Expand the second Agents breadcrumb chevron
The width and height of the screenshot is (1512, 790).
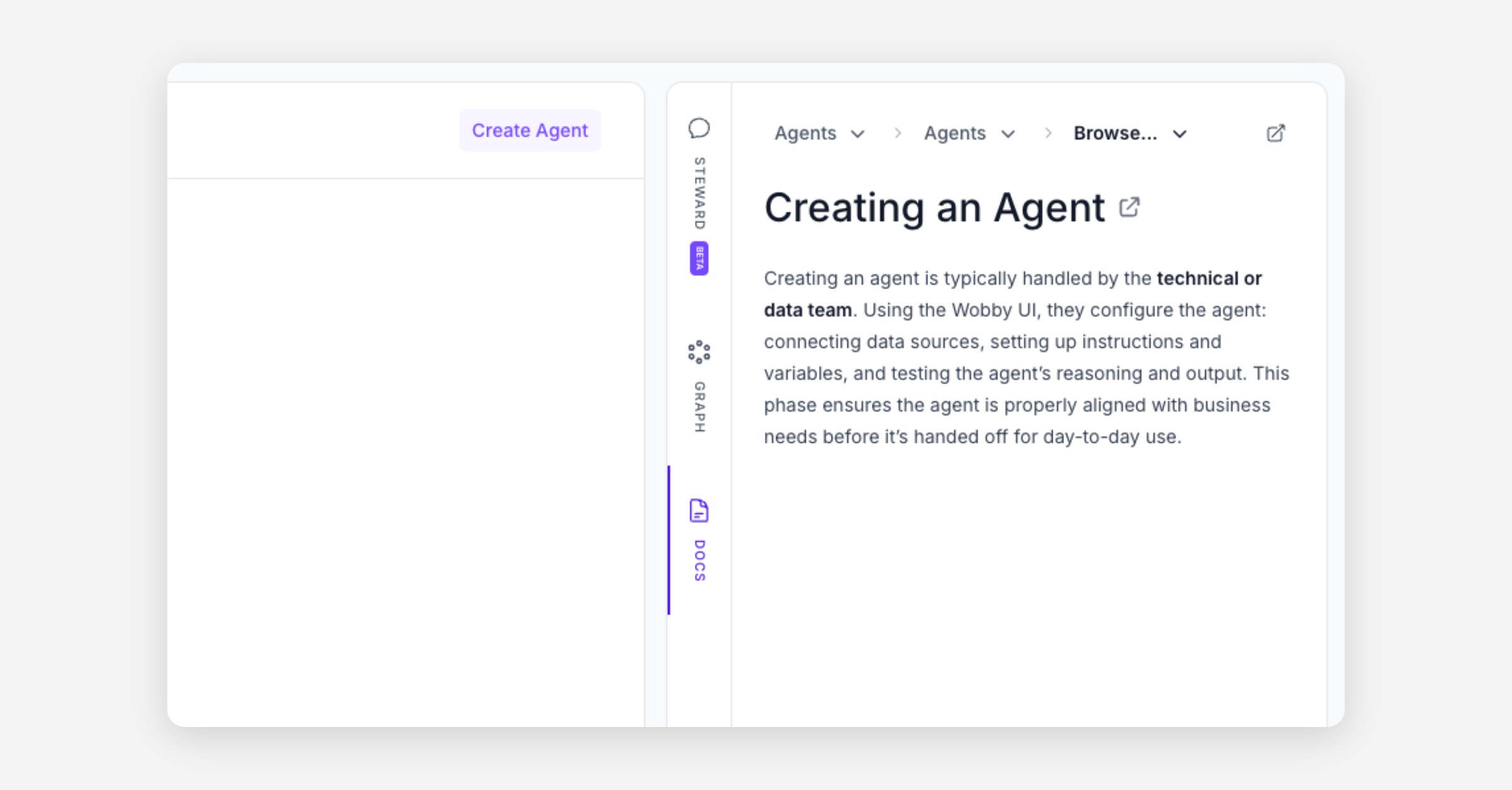pyautogui.click(x=1008, y=134)
